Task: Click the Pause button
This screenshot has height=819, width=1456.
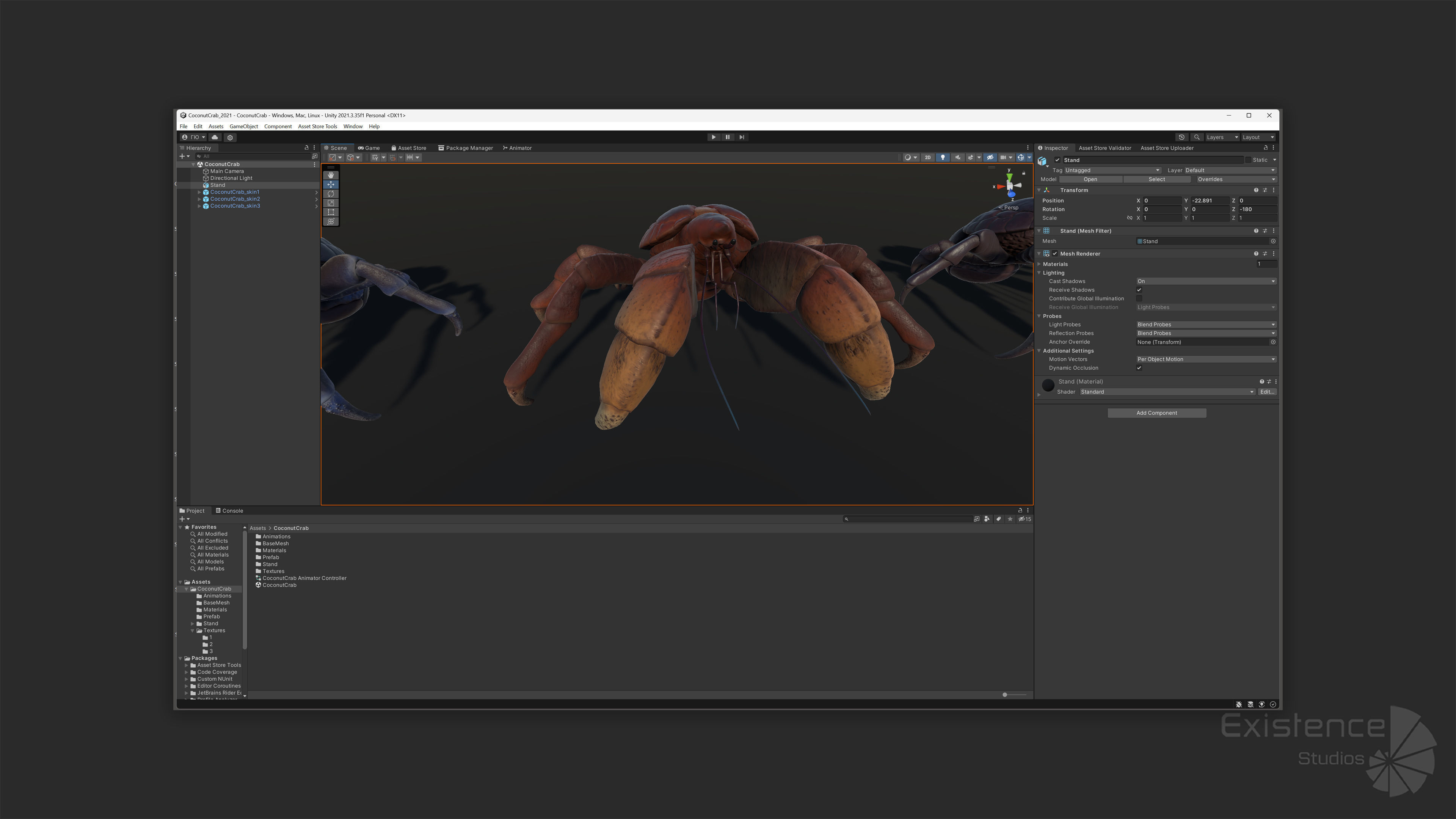Action: pyautogui.click(x=728, y=137)
